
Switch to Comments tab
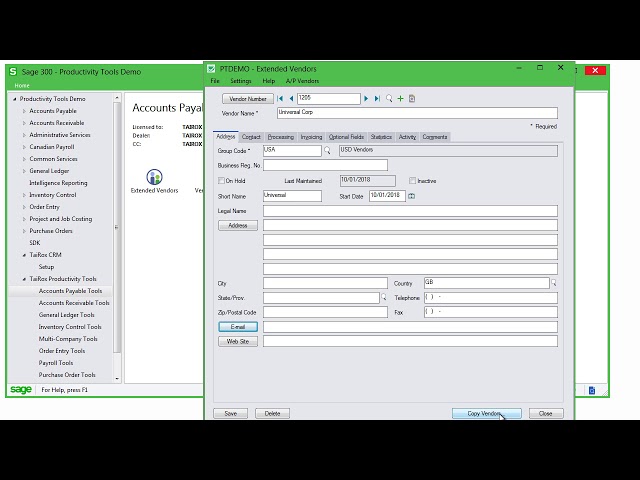(435, 137)
